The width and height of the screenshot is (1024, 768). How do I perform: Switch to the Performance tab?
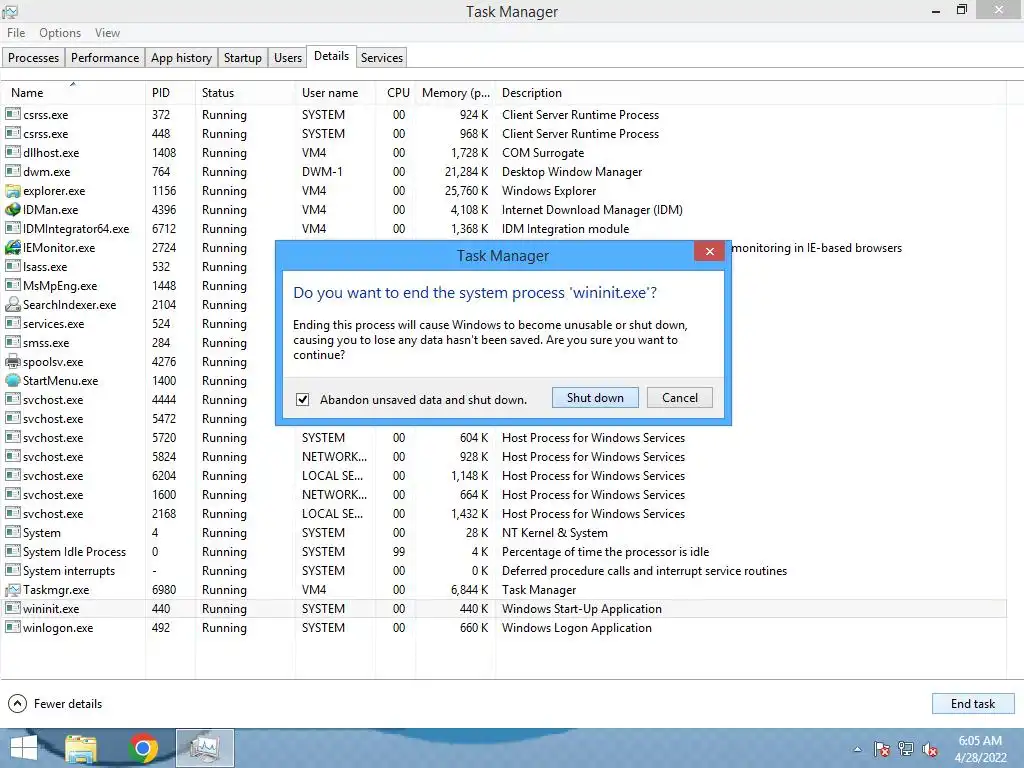(x=105, y=57)
